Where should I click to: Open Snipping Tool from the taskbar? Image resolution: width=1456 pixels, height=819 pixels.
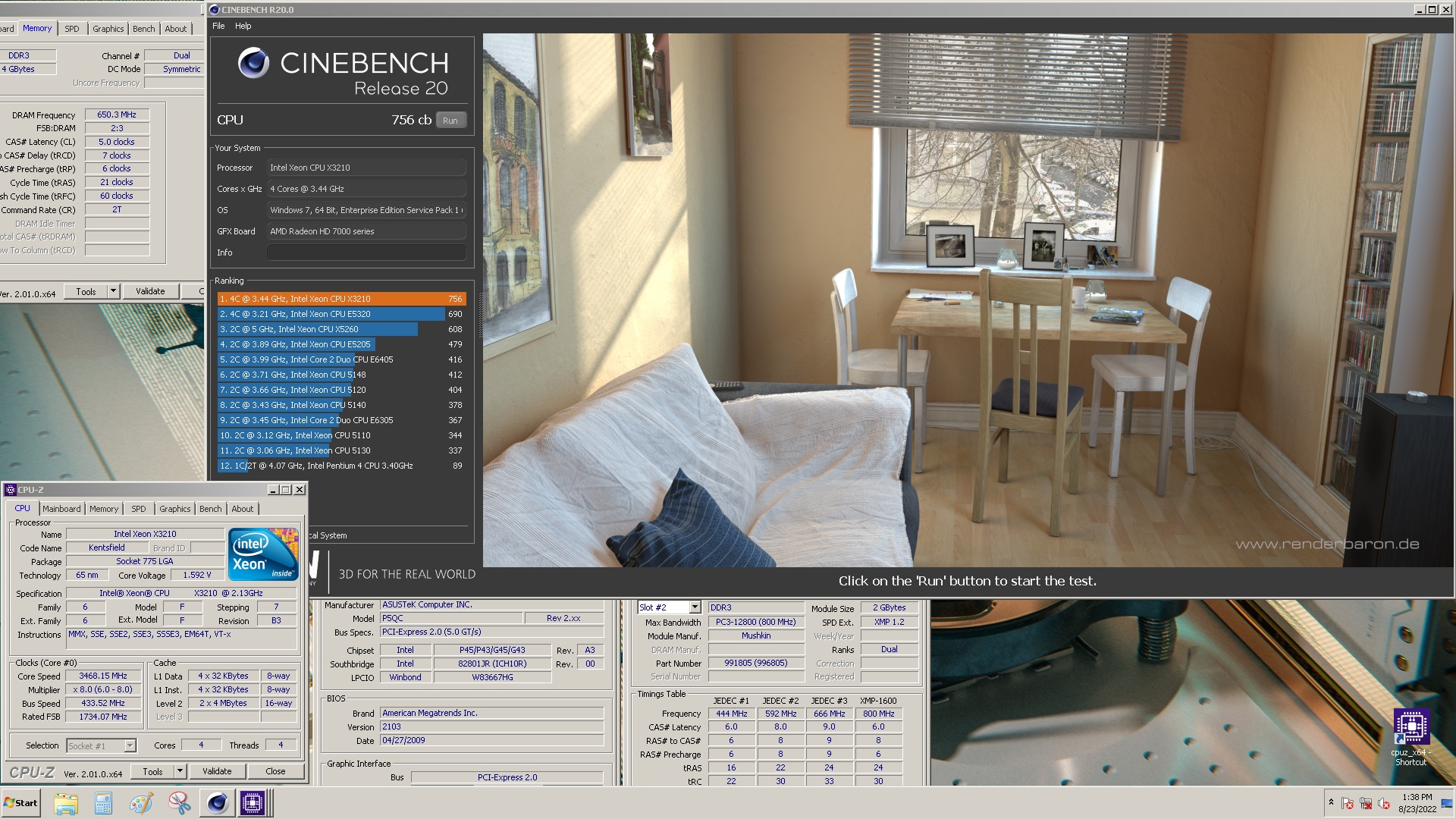pos(179,803)
